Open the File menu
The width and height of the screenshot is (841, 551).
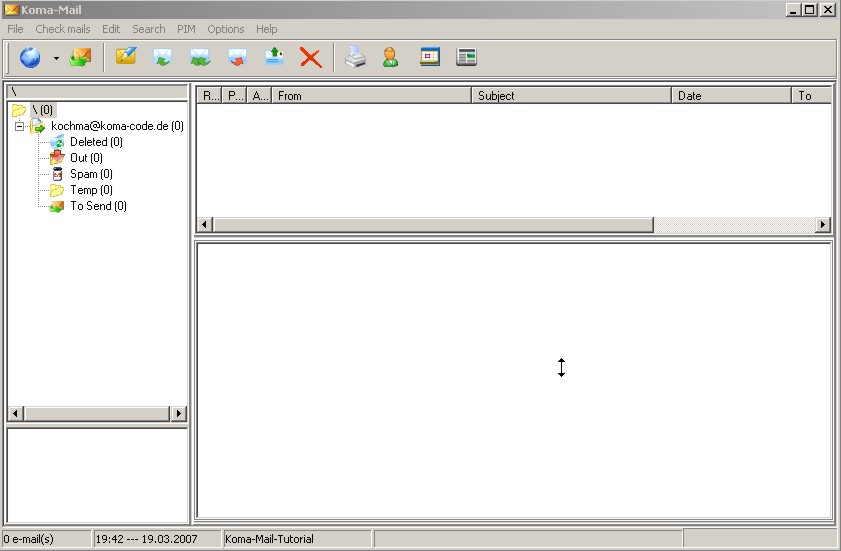pos(15,29)
